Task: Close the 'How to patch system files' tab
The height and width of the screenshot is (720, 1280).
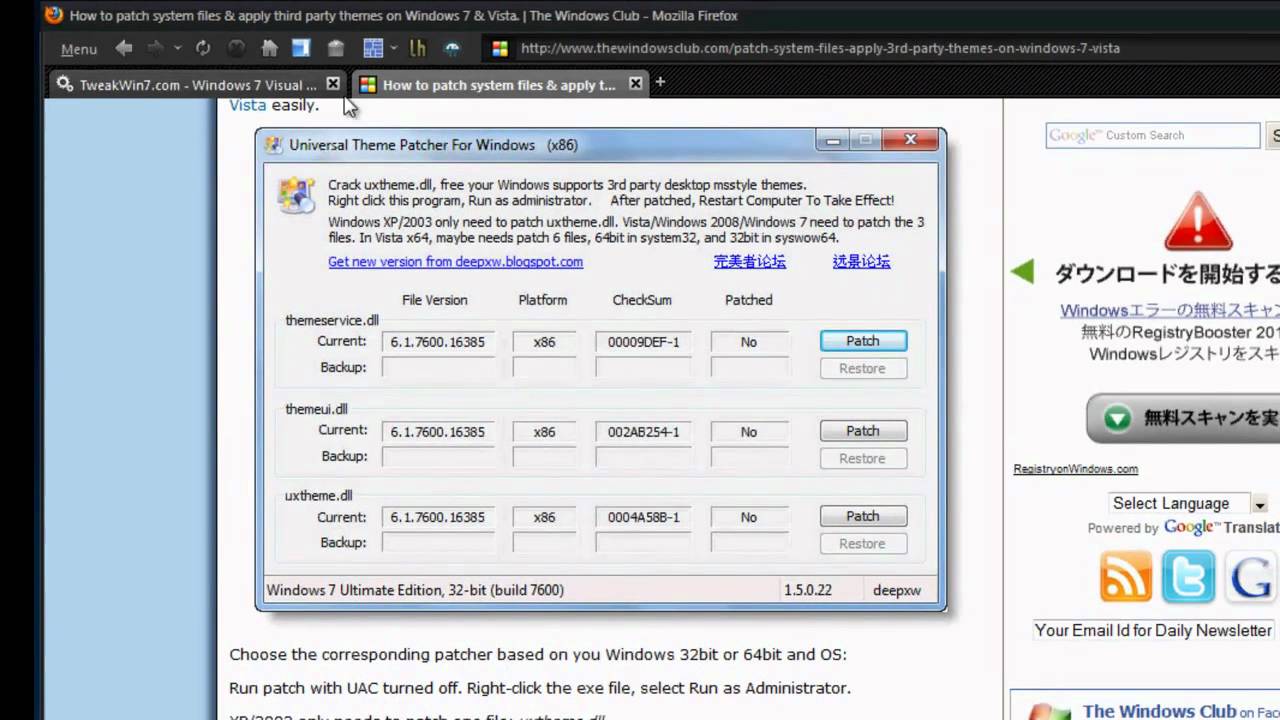Action: click(x=635, y=84)
